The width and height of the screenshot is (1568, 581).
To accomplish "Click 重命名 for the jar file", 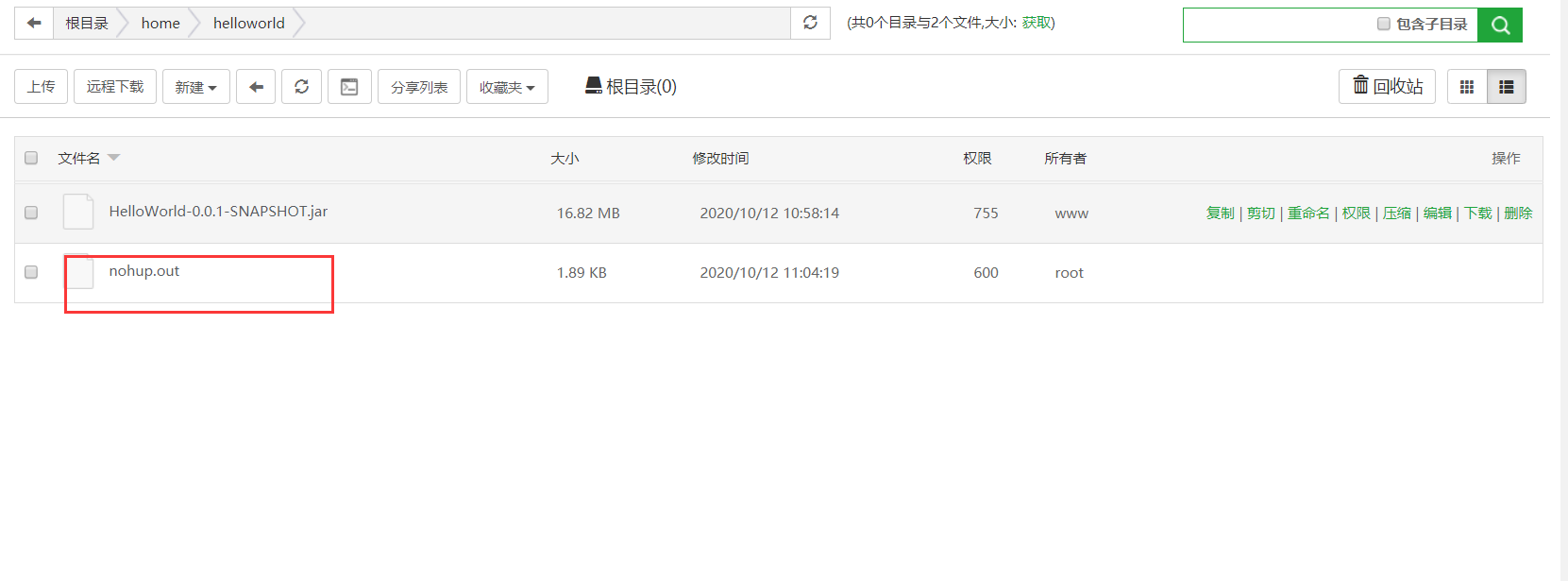I will point(1308,214).
